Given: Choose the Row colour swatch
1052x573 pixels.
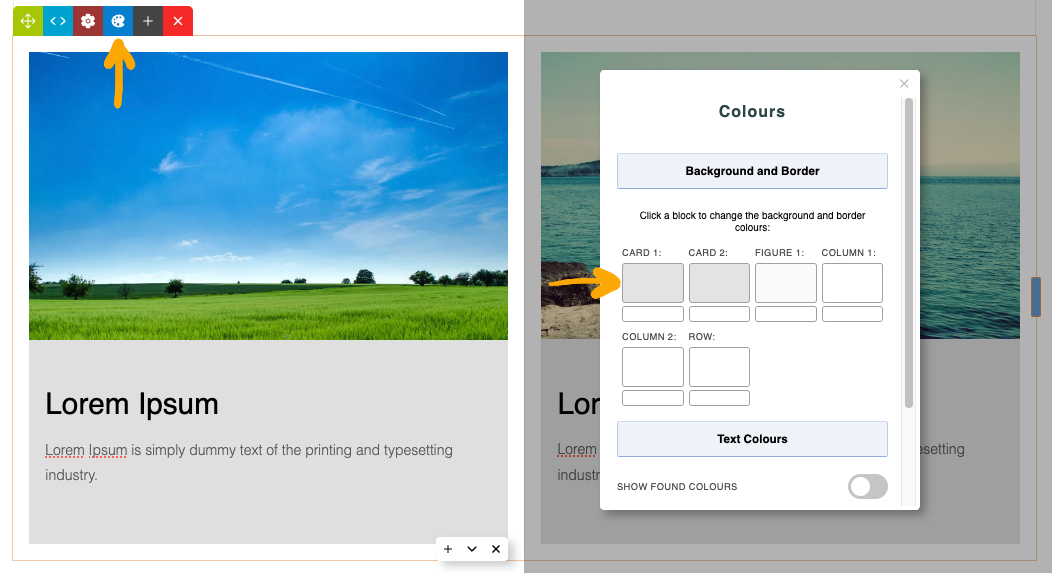Looking at the screenshot, I should [719, 367].
